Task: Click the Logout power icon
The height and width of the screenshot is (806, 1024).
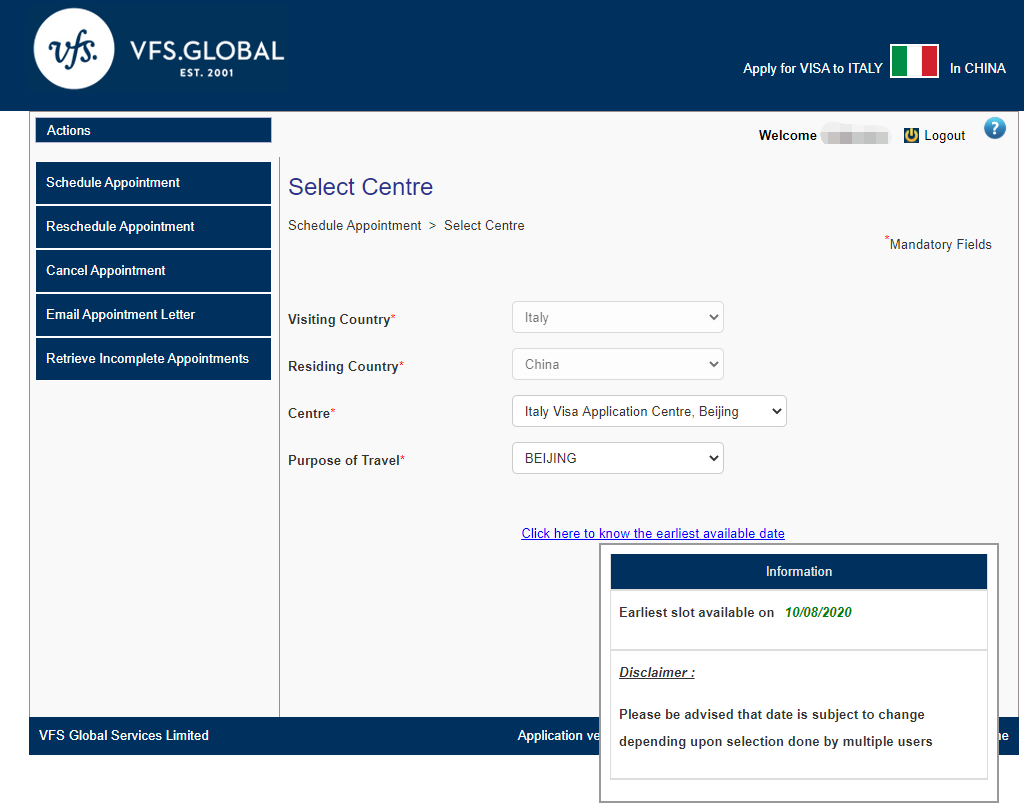Action: [911, 135]
